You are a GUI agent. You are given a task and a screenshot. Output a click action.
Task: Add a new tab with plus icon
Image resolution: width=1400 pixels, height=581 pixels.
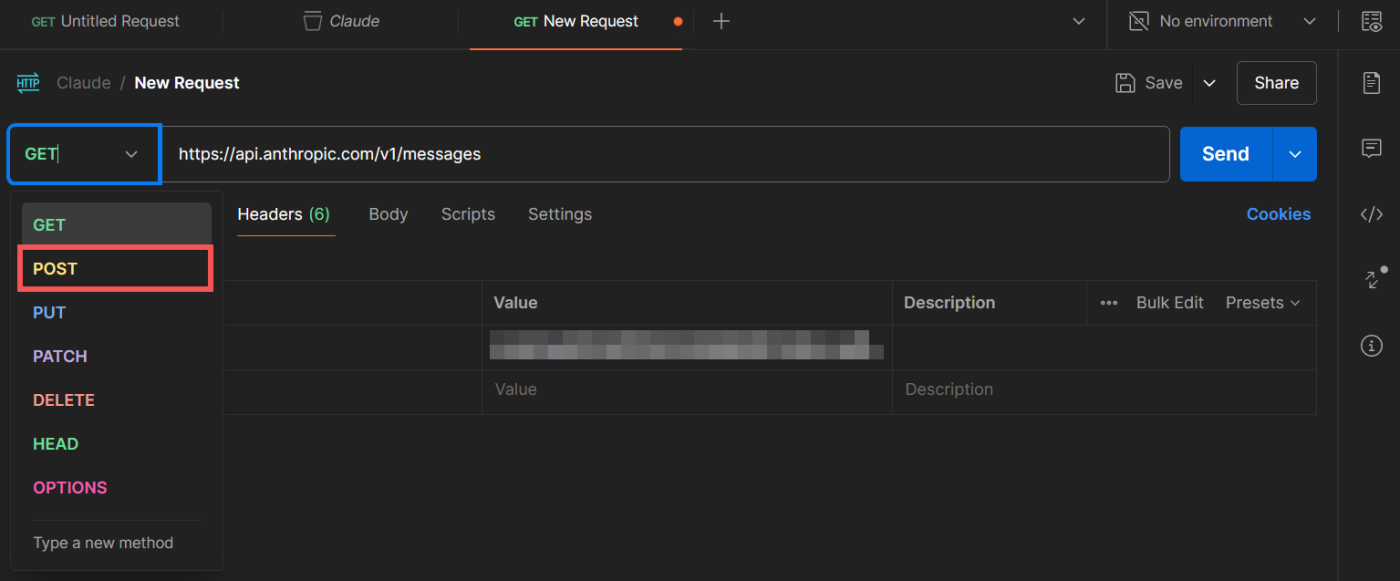pos(721,21)
